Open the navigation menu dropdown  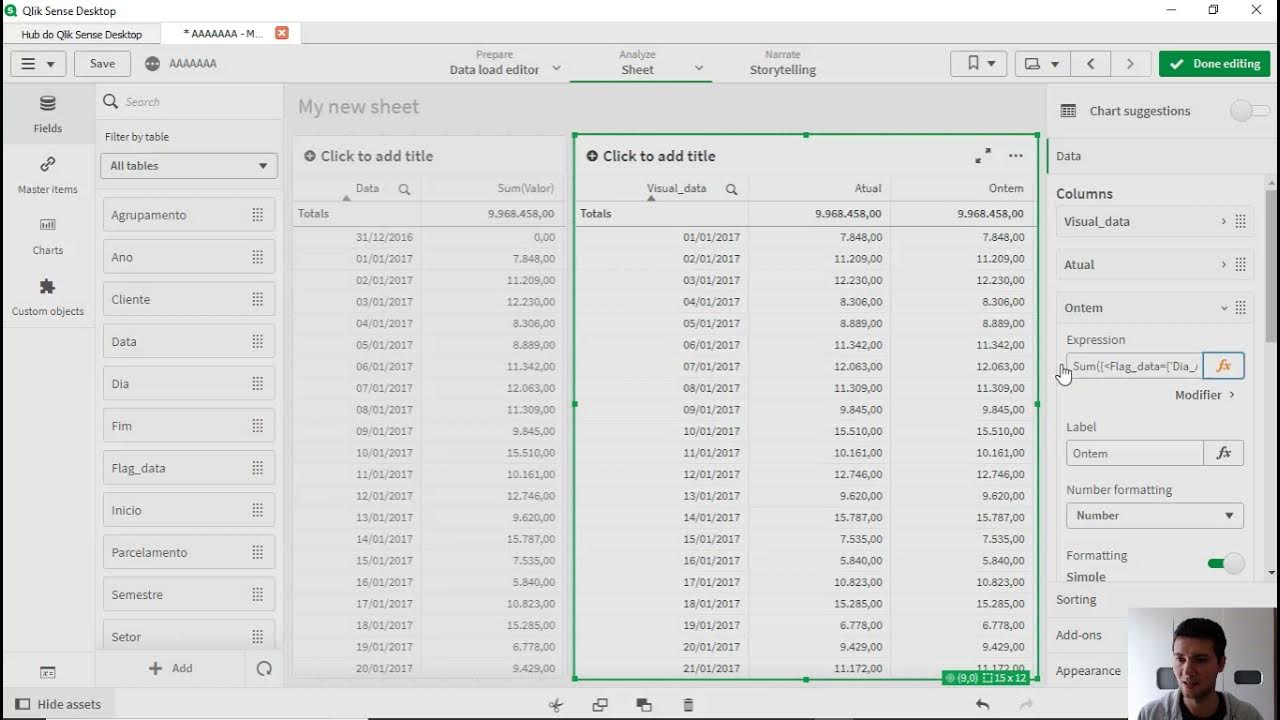point(38,63)
